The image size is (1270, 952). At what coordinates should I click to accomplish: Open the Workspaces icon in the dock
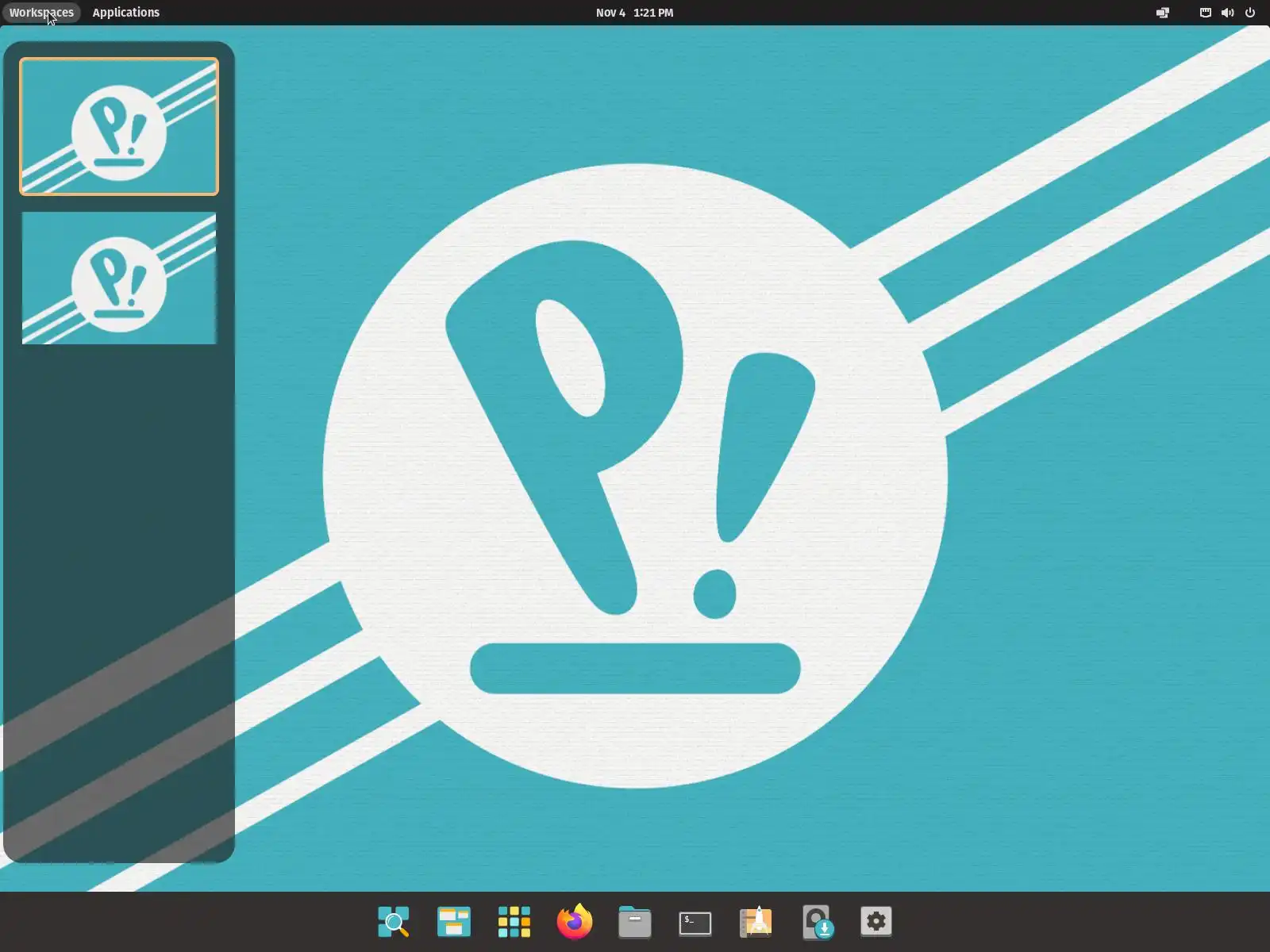(x=454, y=922)
